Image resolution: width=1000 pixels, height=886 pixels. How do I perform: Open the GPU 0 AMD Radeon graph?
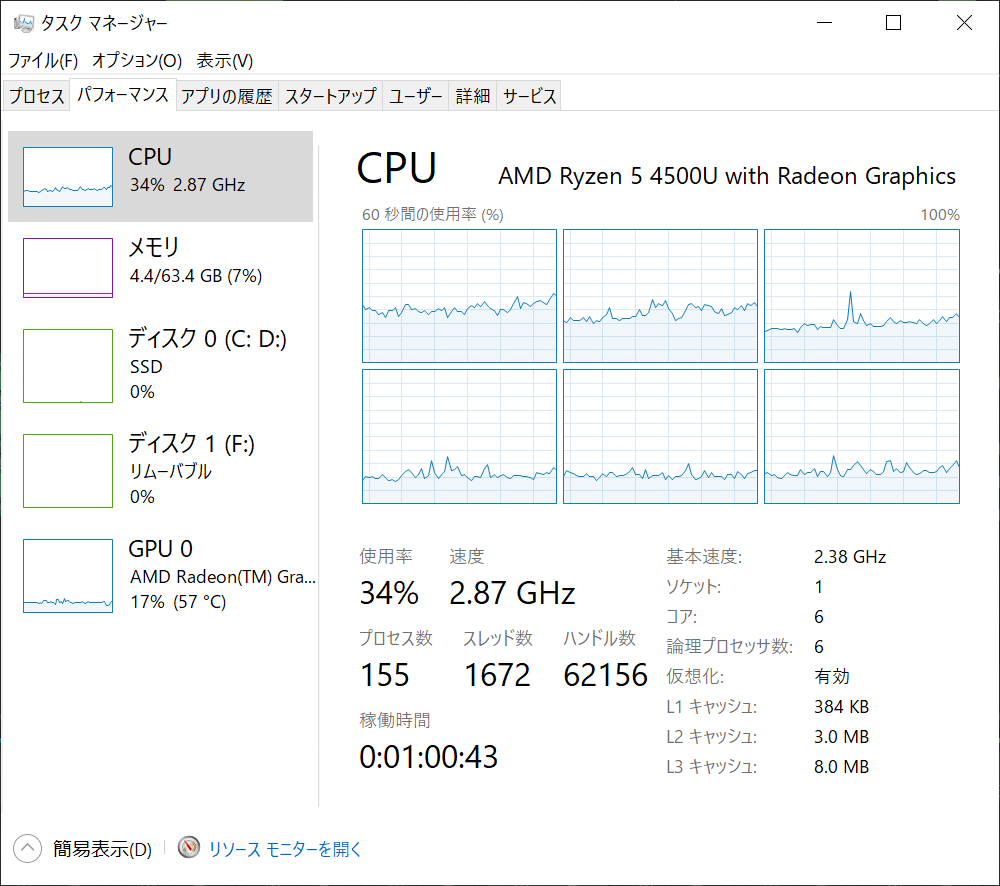click(68, 576)
